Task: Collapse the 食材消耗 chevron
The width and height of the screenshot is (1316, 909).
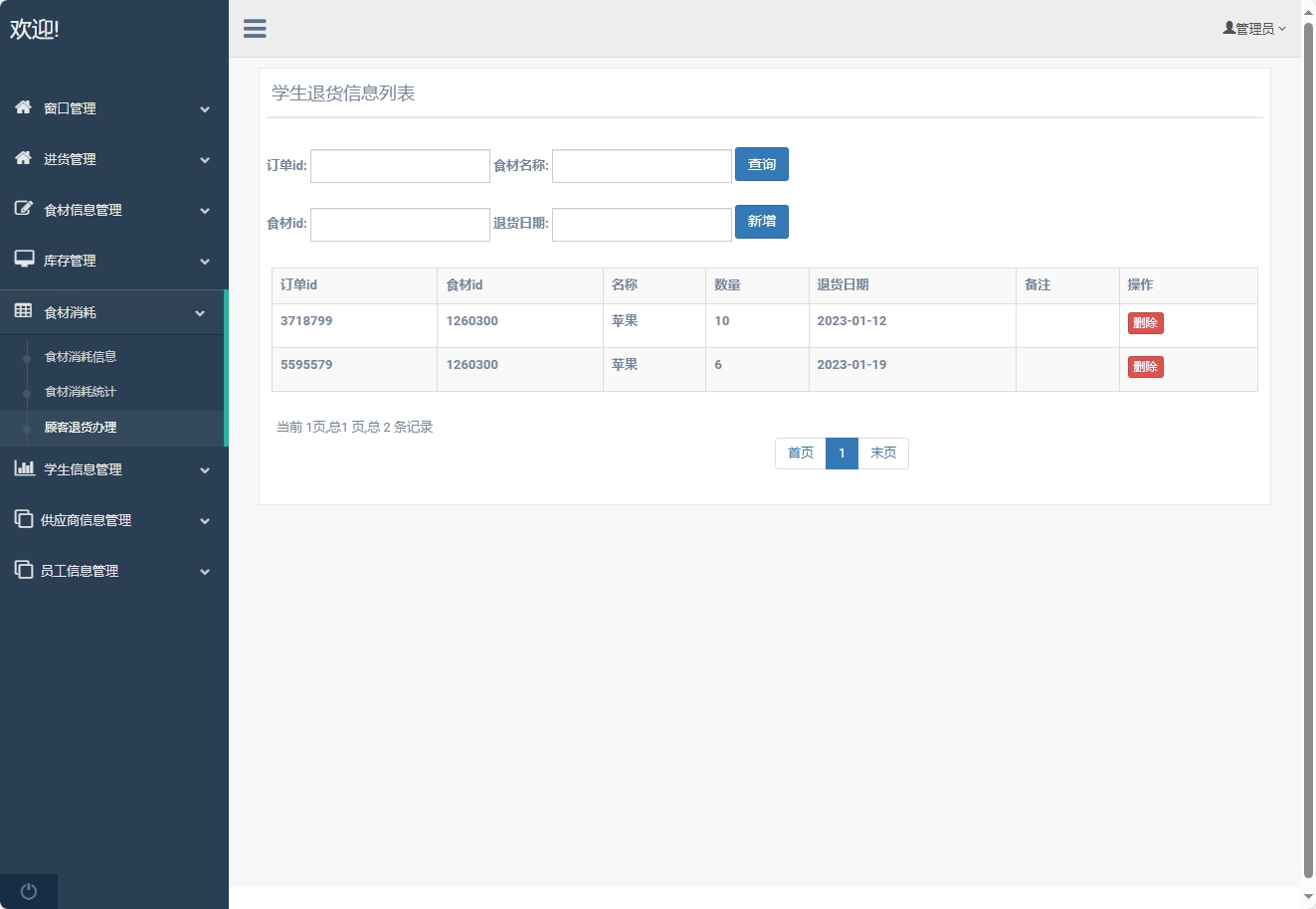Action: (x=200, y=313)
